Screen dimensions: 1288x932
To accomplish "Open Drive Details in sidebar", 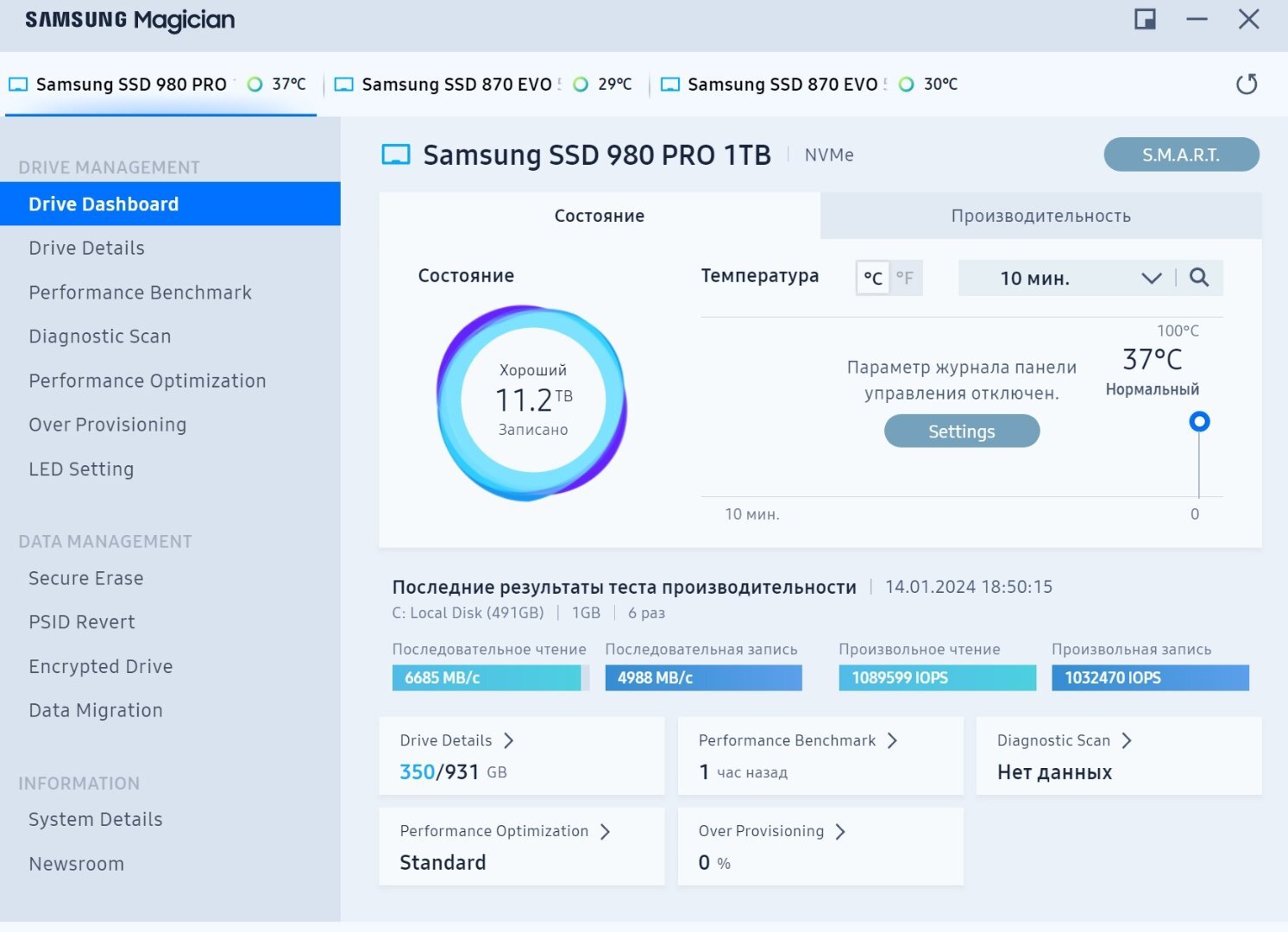I will tap(86, 248).
